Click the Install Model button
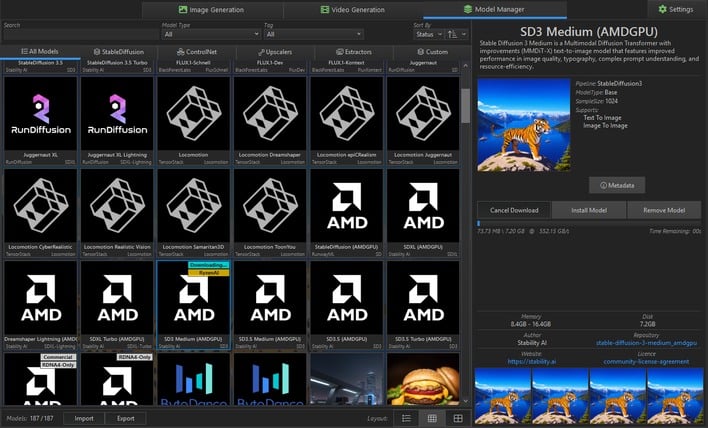Screen dimensions: 708x428 [x=589, y=210]
